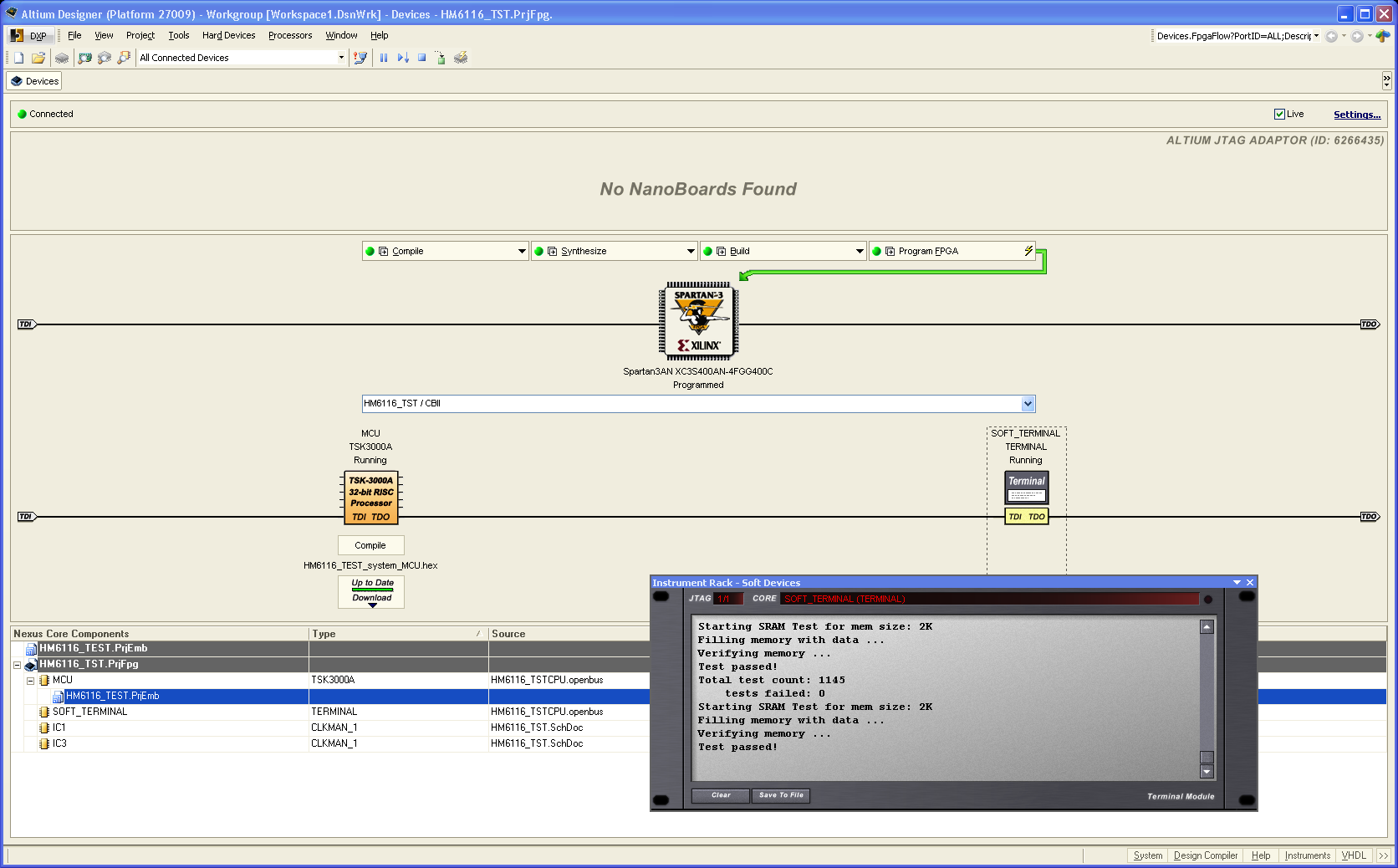Viewport: 1398px width, 868px height.
Task: Click the Terminal soft device icon
Action: [x=1026, y=488]
